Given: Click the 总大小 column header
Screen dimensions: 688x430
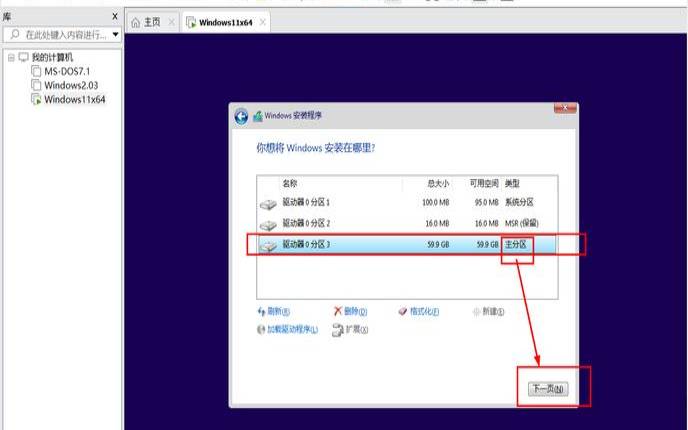Looking at the screenshot, I should [x=438, y=183].
